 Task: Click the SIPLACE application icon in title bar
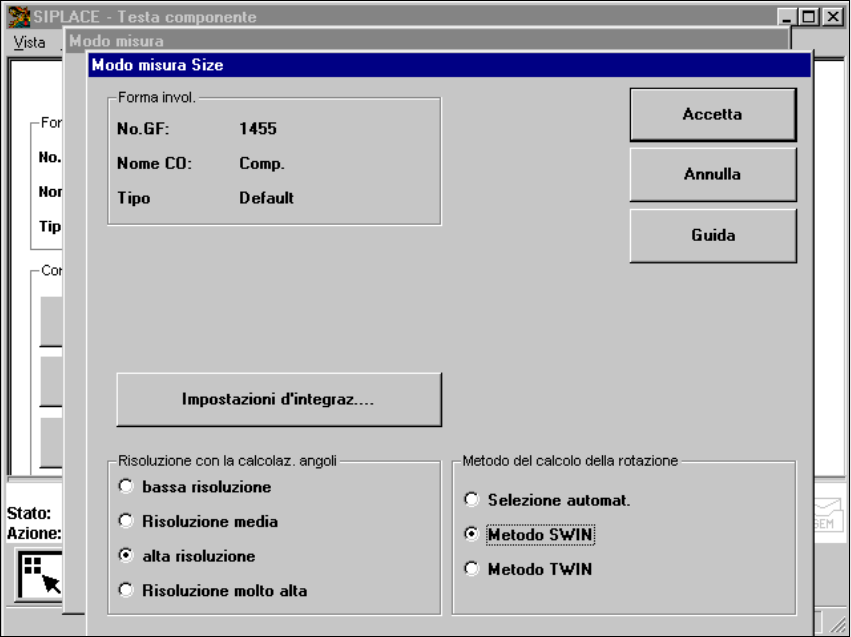point(18,16)
